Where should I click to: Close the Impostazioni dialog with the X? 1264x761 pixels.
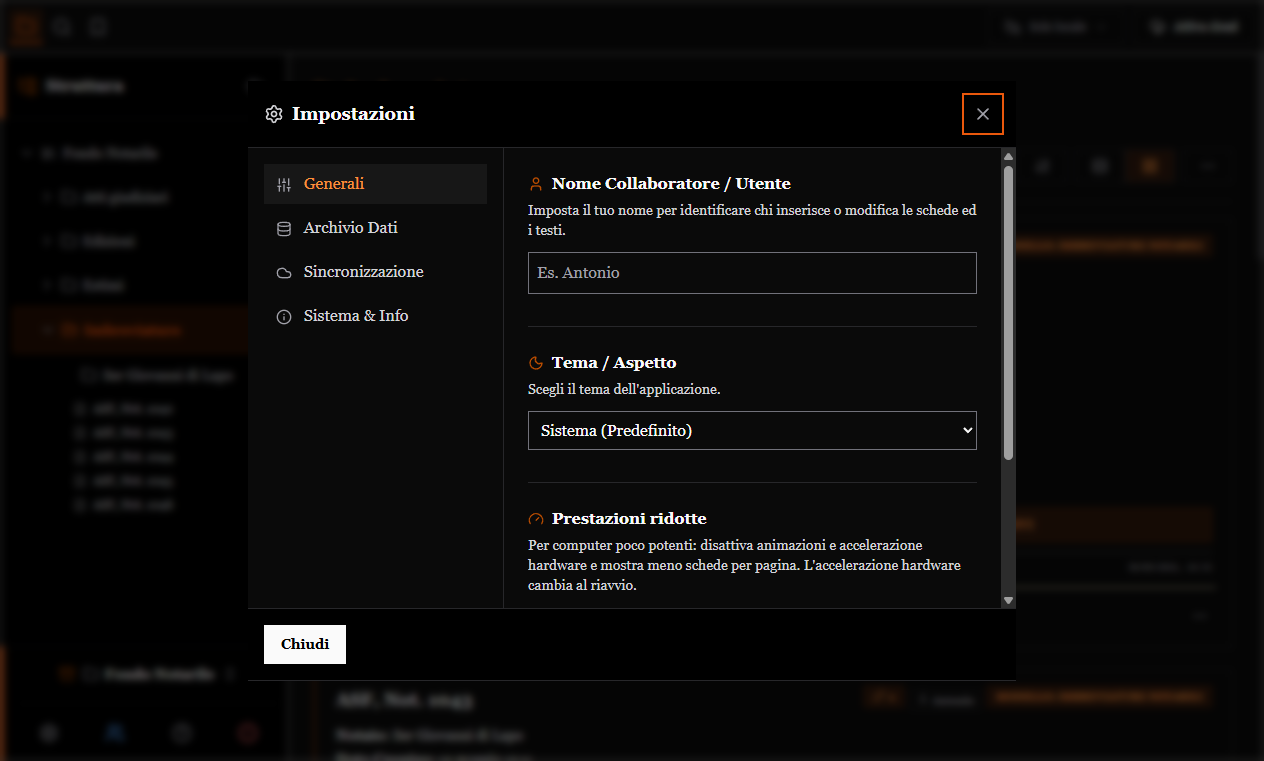click(983, 114)
